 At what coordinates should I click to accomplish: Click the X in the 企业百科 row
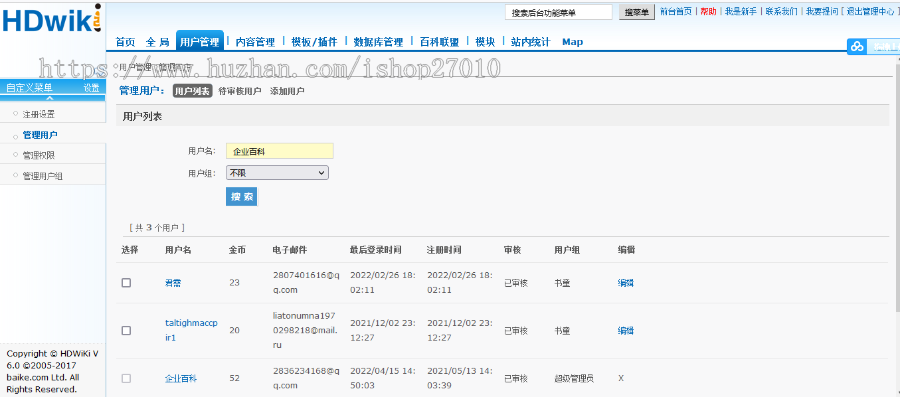(x=621, y=378)
